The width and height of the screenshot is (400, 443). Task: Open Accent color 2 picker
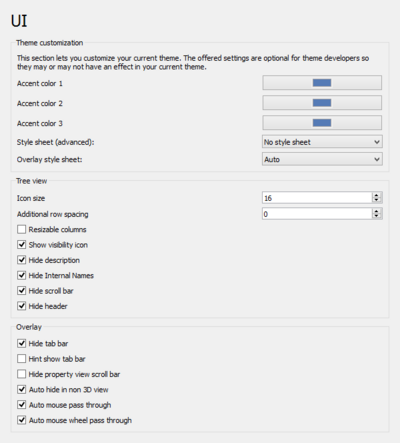pos(322,103)
